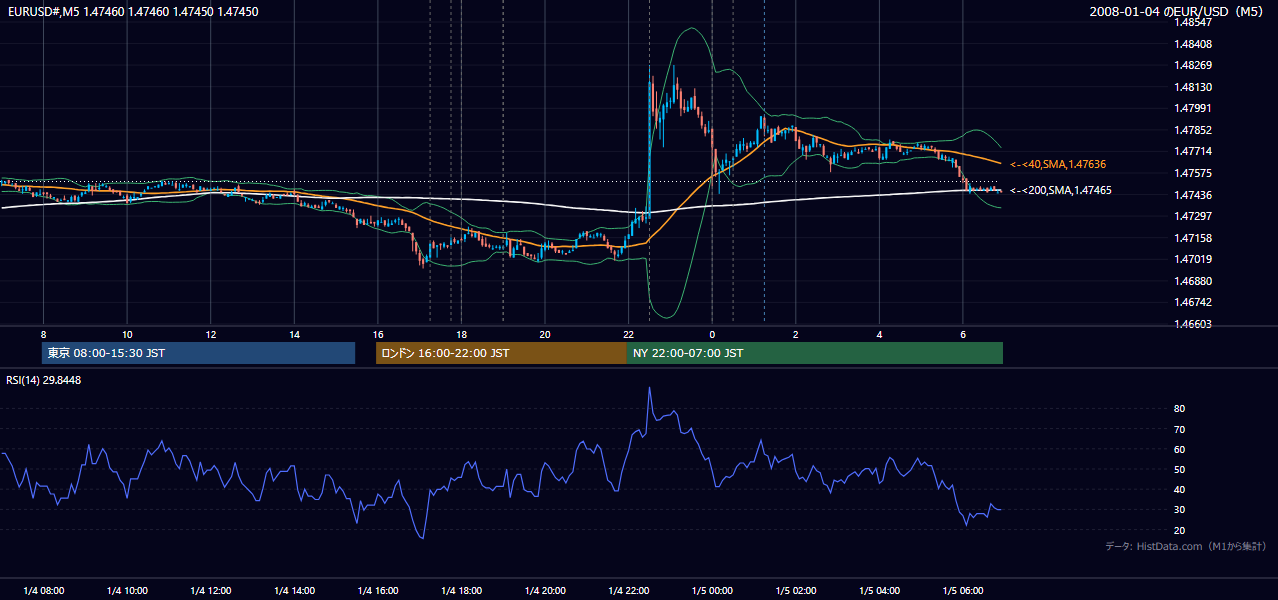The image size is (1278, 600).
Task: Click price level 1.46742 on the axis
Action: pyautogui.click(x=1195, y=302)
